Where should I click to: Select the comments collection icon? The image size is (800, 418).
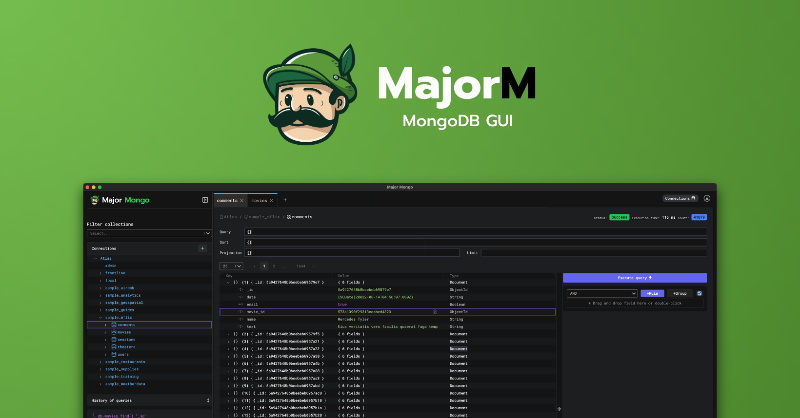(x=114, y=325)
